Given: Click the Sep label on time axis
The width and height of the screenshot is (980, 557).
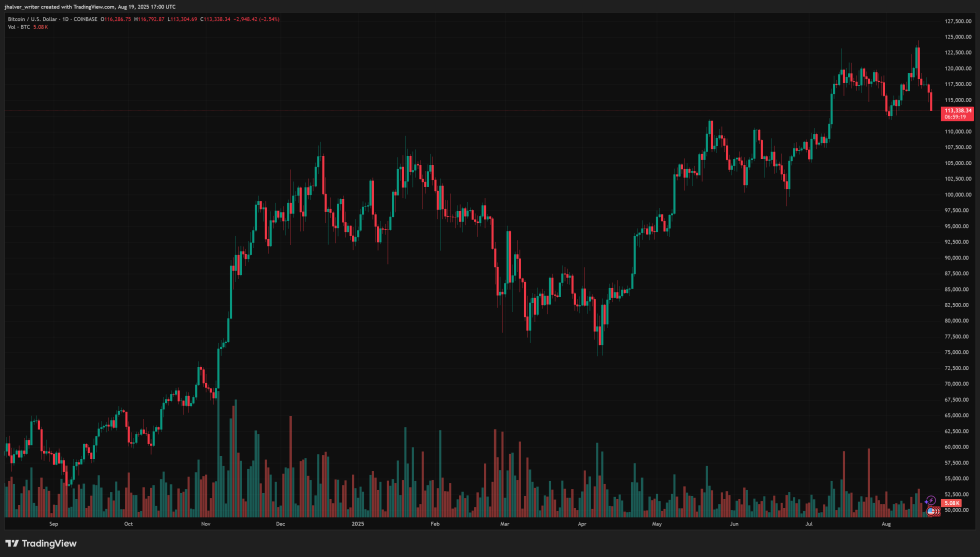Looking at the screenshot, I should [53, 523].
